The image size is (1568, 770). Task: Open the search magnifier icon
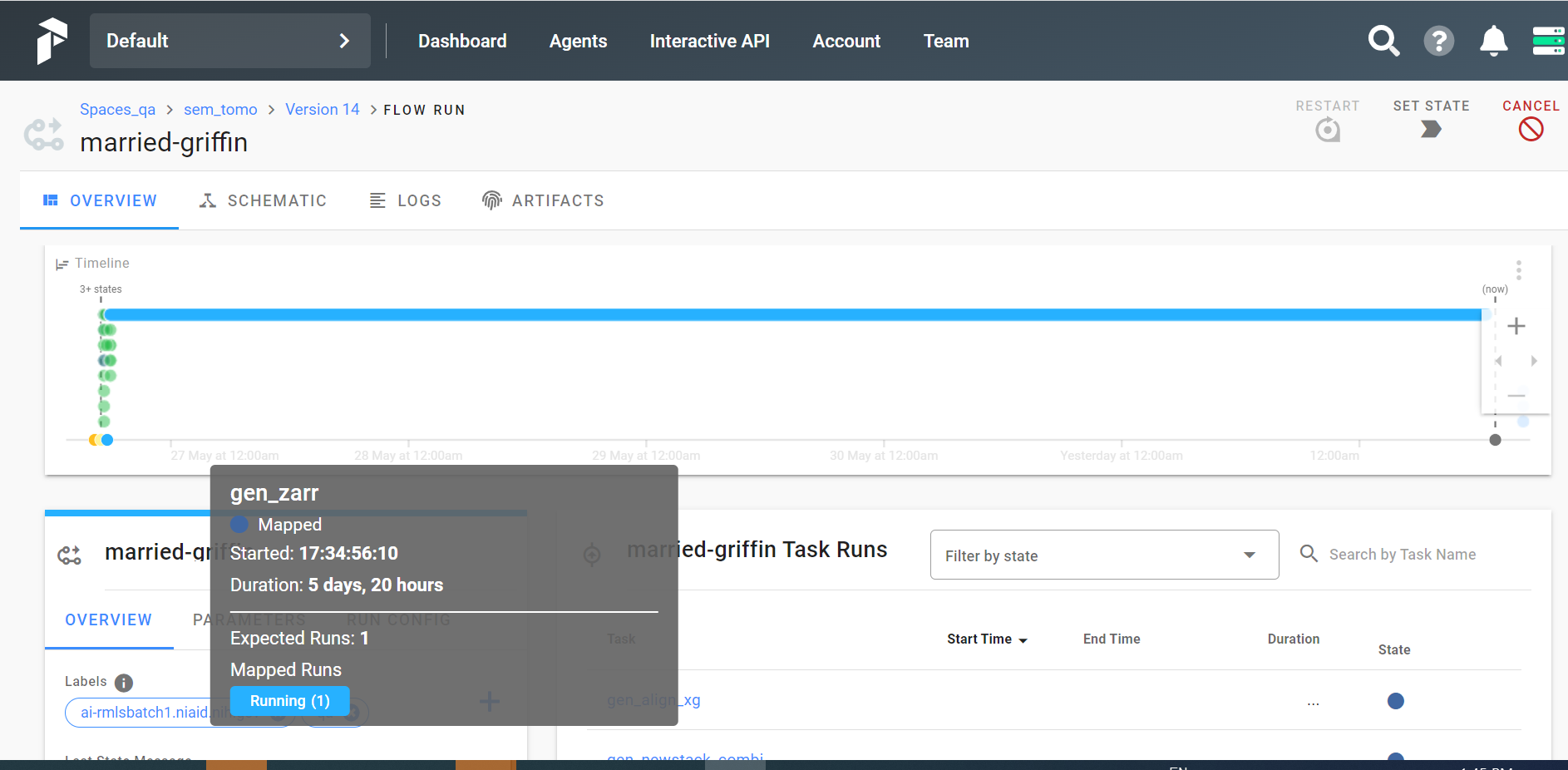pos(1383,40)
